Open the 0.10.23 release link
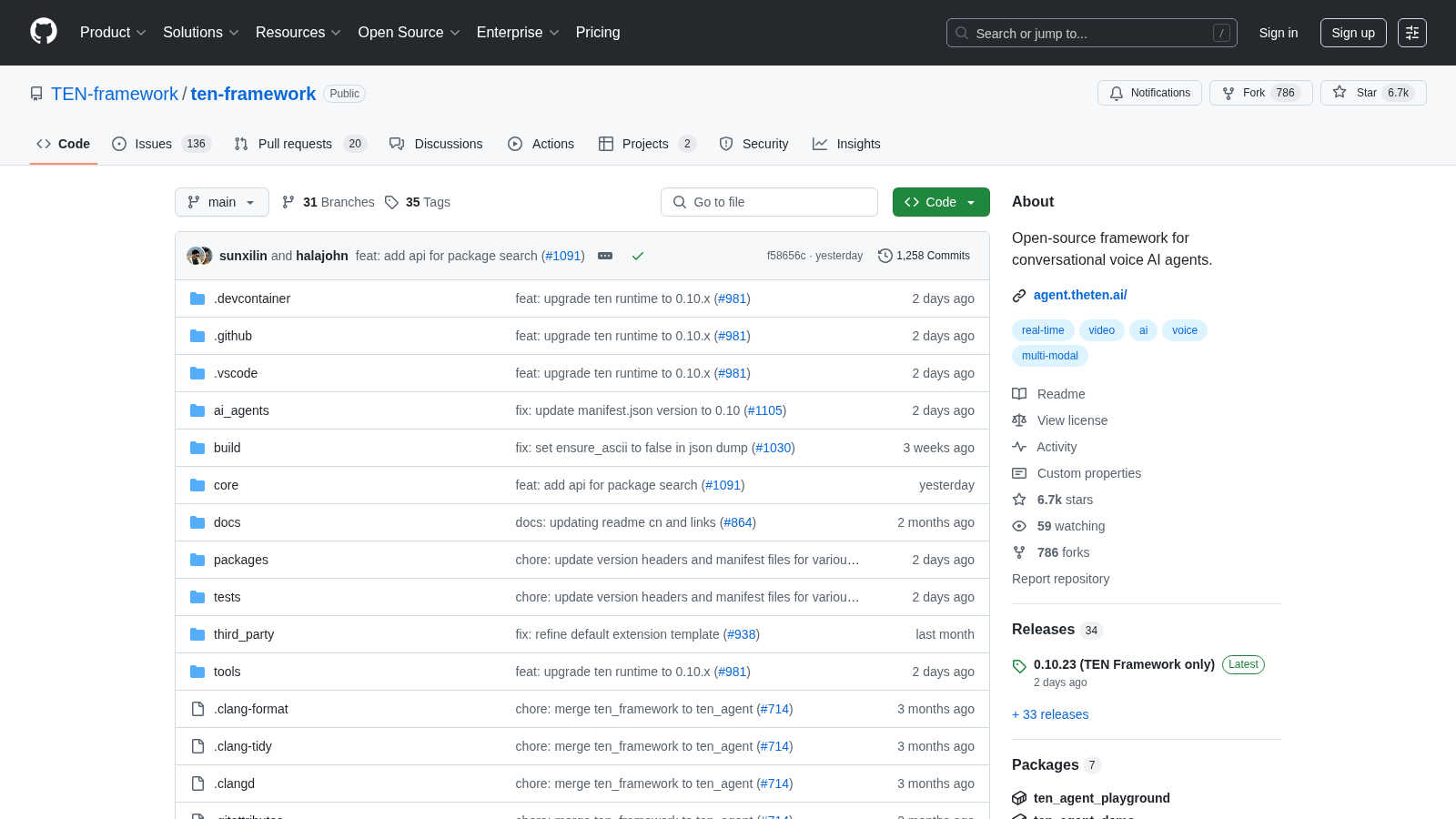The width and height of the screenshot is (1456, 819). pos(1124,664)
